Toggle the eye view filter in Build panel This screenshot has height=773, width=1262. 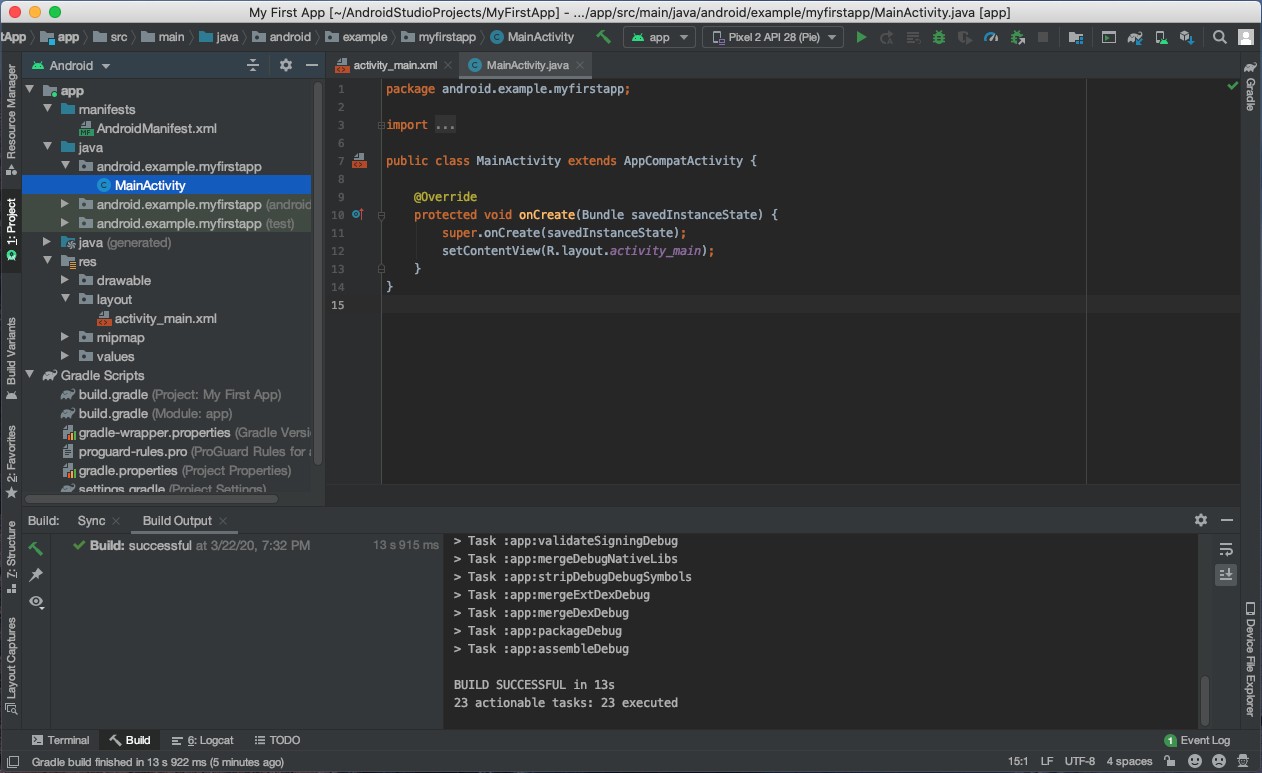coord(36,602)
